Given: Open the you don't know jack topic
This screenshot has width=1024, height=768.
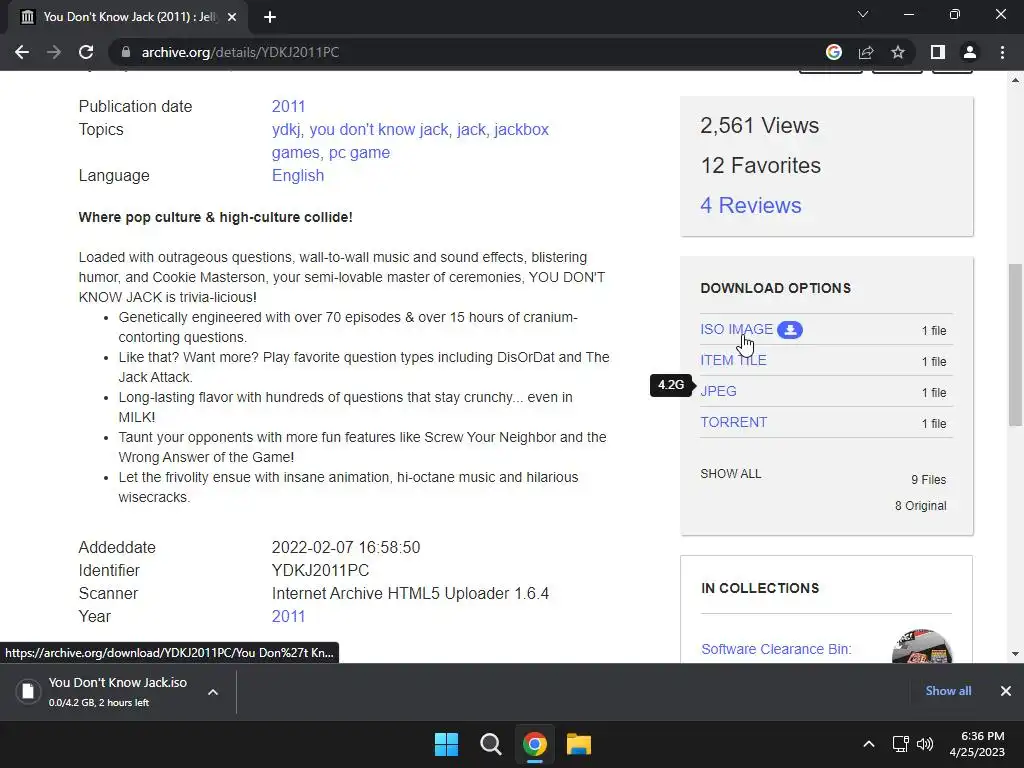Looking at the screenshot, I should pyautogui.click(x=379, y=129).
